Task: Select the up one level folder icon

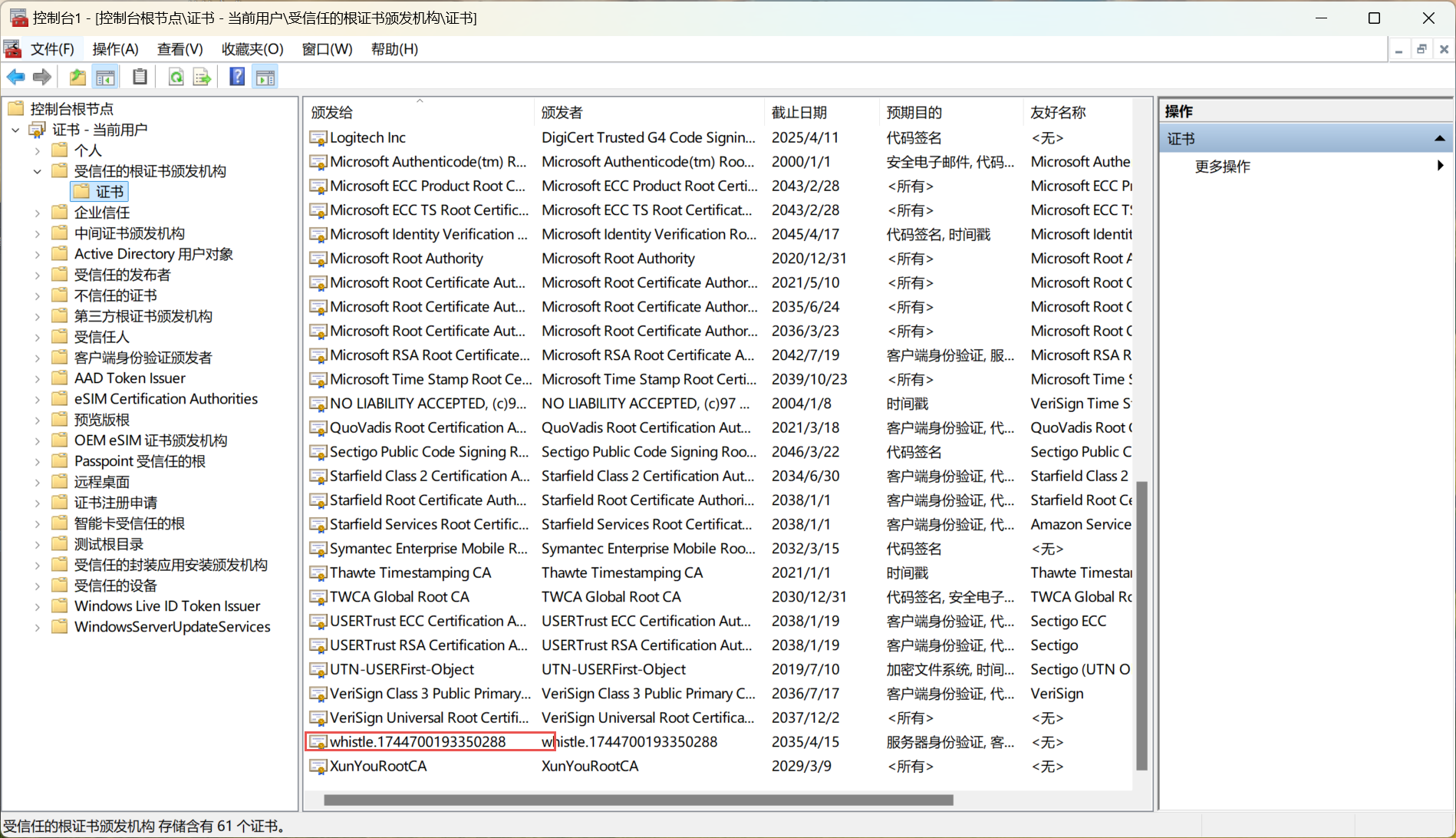Action: pyautogui.click(x=77, y=77)
